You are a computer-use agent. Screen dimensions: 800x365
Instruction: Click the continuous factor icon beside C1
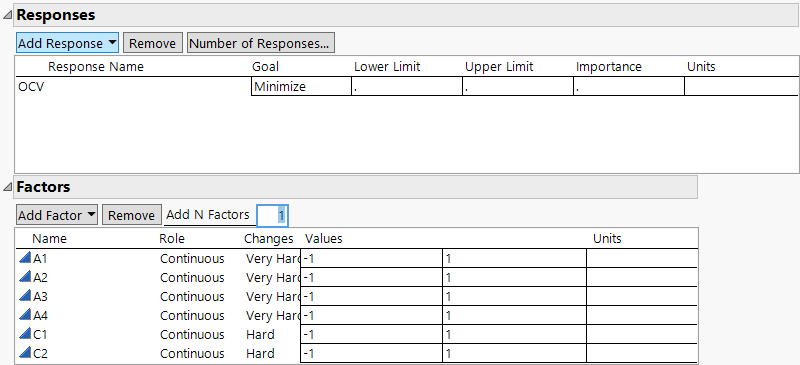pos(24,334)
